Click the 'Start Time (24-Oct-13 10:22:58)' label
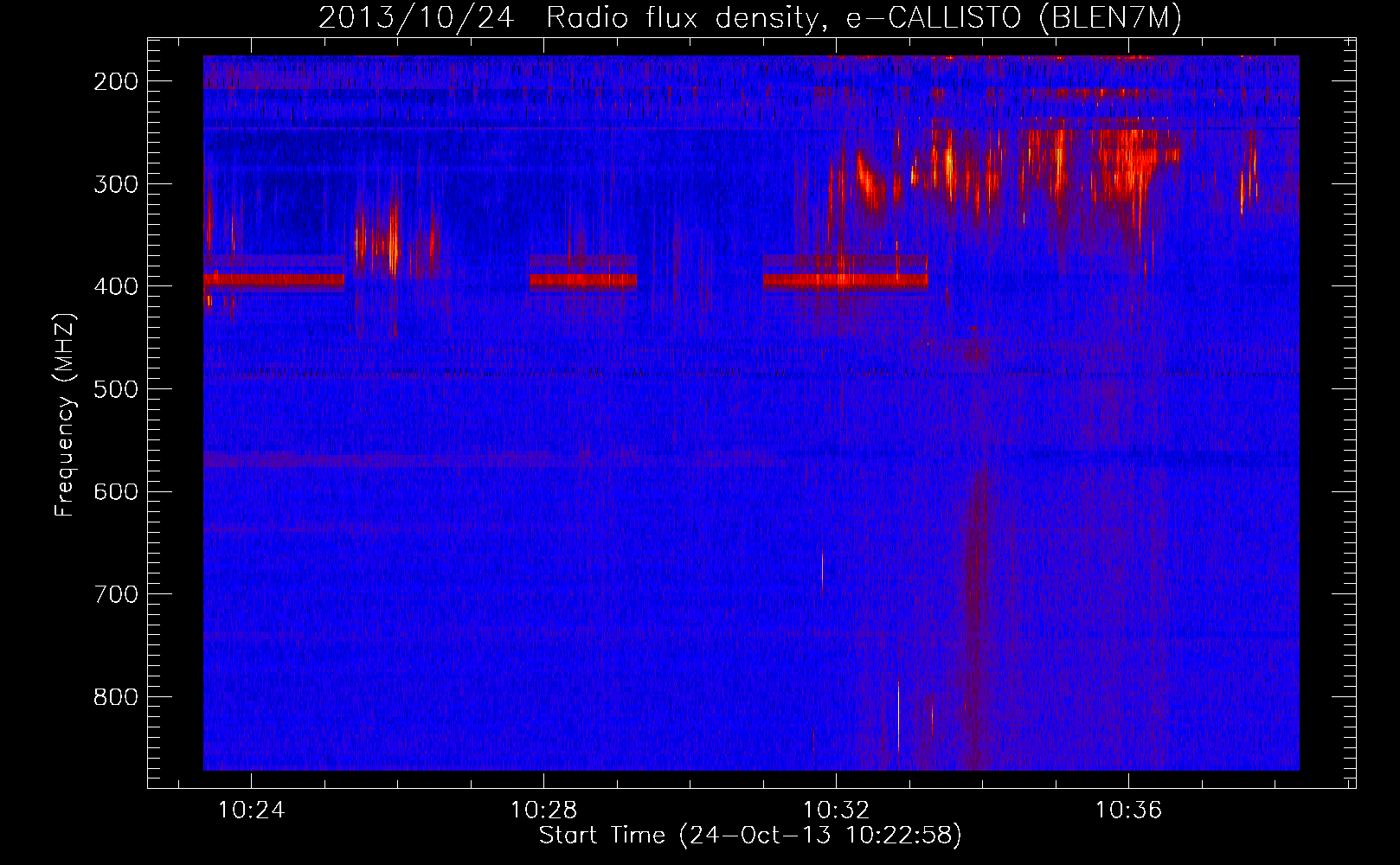 click(750, 836)
